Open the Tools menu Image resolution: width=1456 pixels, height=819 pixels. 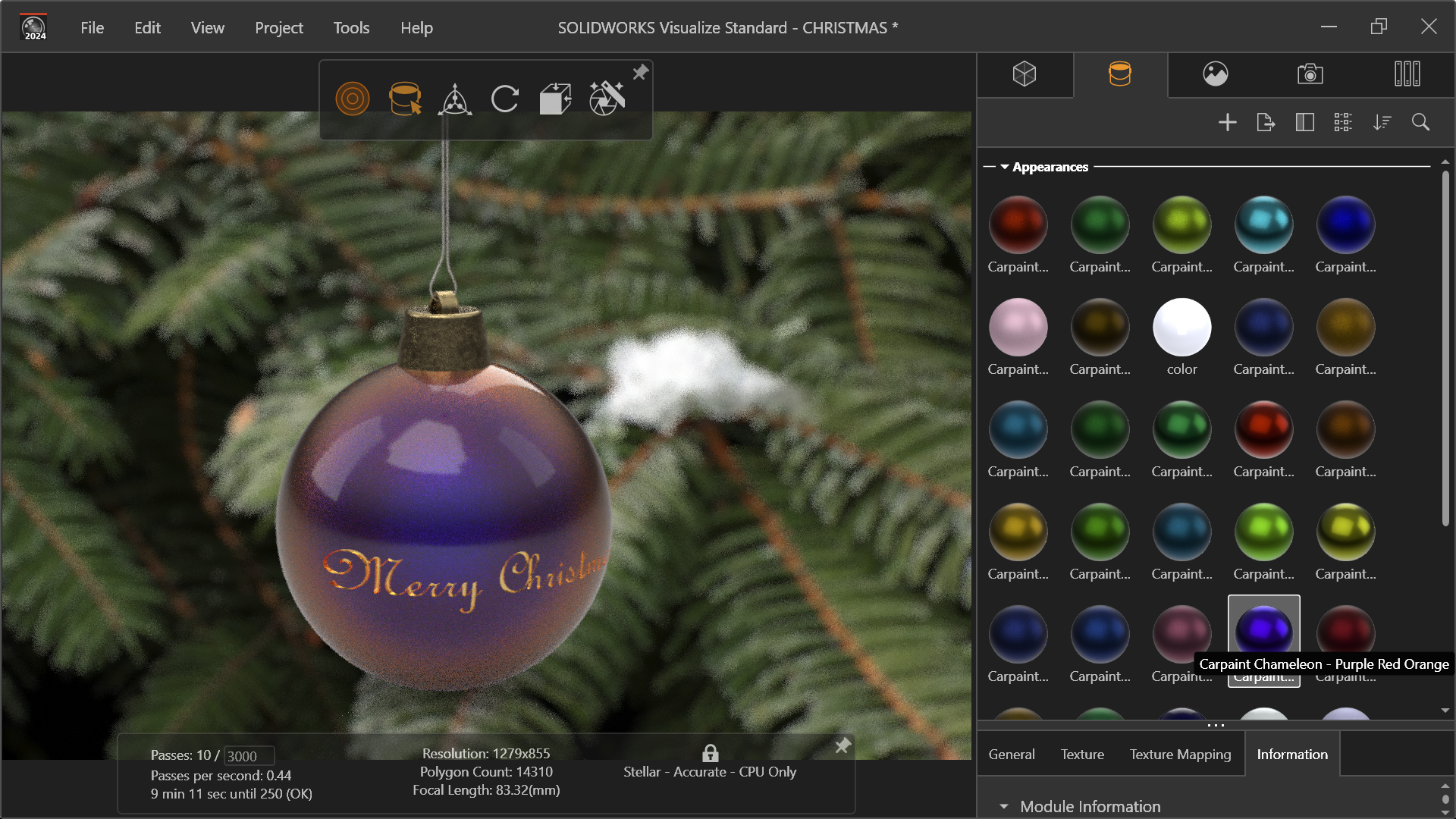tap(351, 28)
